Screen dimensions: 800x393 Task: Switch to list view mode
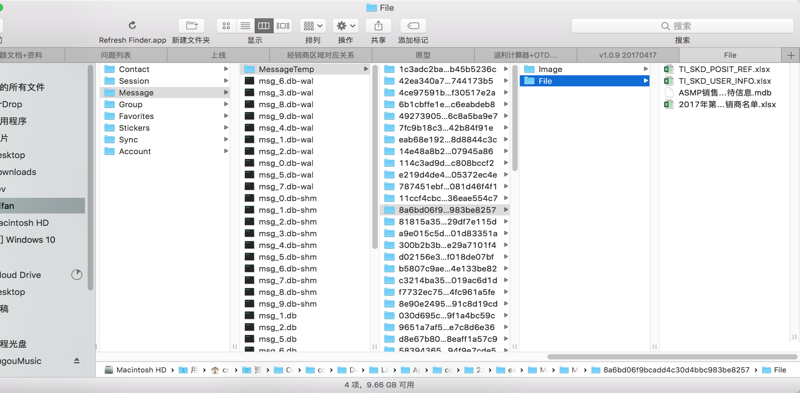pyautogui.click(x=245, y=26)
